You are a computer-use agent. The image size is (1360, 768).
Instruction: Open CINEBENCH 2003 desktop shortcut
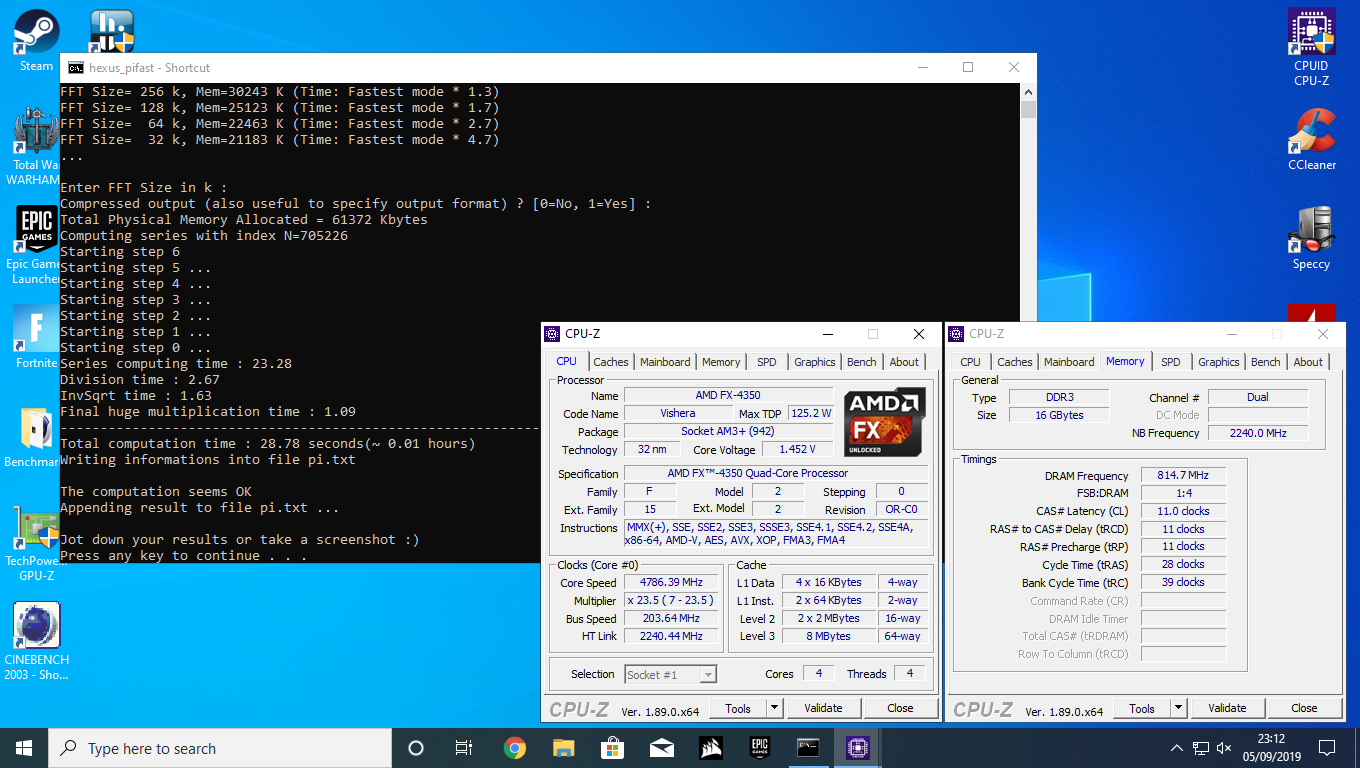point(36,642)
